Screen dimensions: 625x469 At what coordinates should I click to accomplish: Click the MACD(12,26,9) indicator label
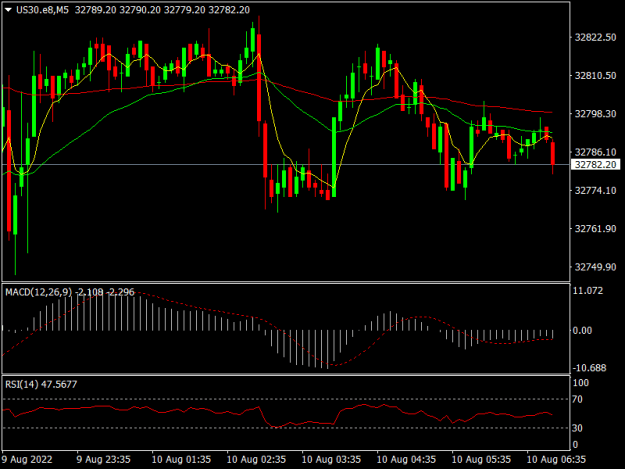39,292
